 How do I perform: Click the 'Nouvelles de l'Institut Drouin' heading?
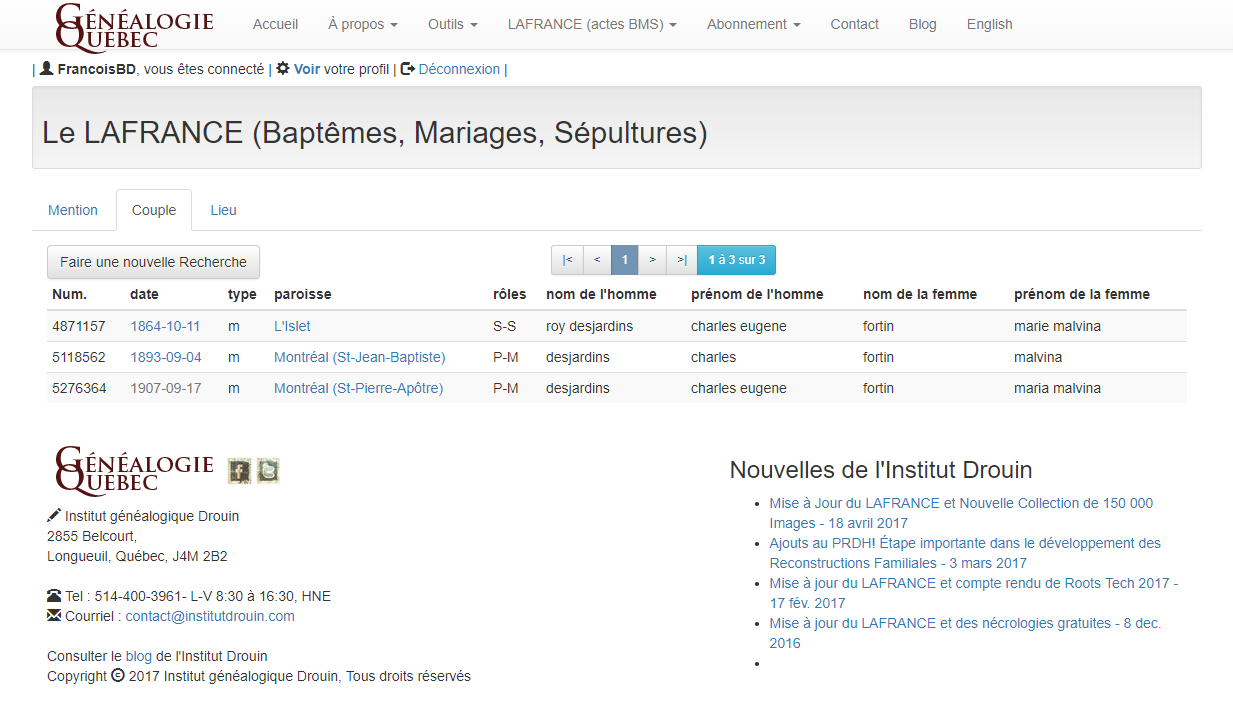[x=881, y=470]
